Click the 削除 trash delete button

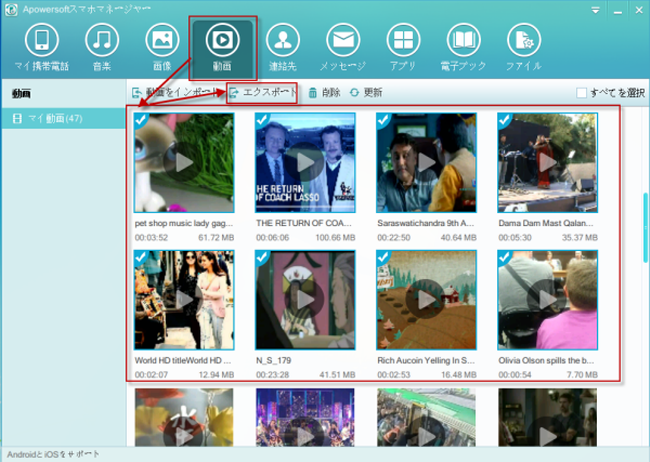[324, 92]
